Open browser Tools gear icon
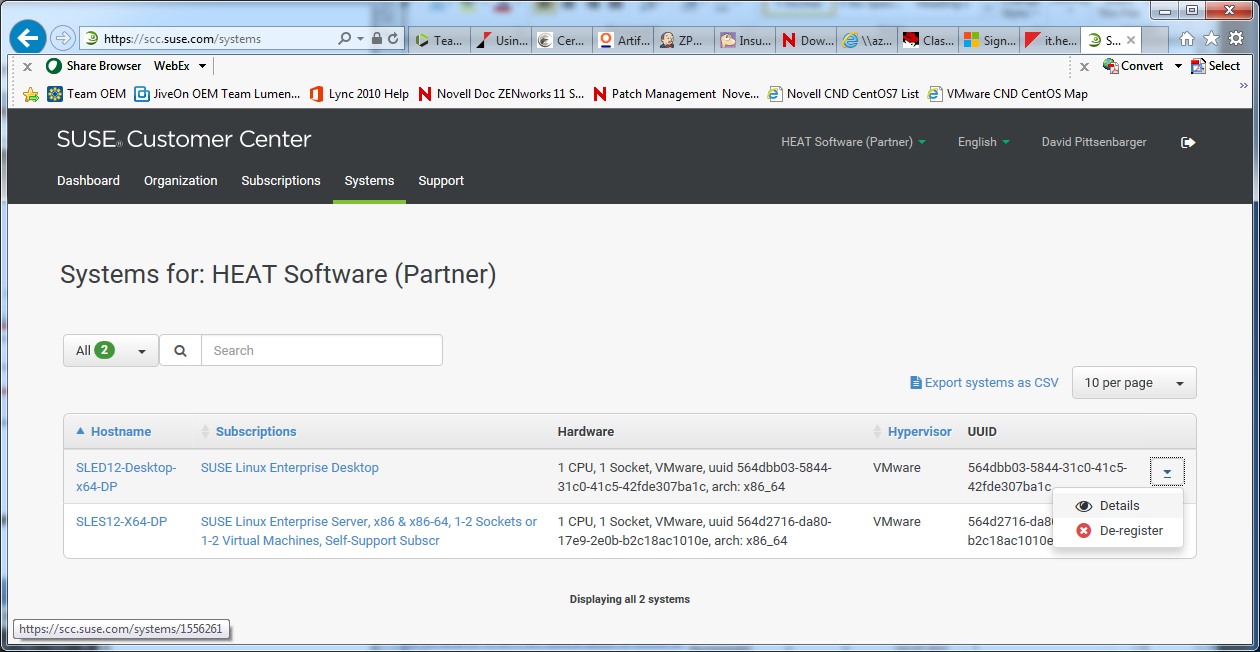 click(1235, 39)
